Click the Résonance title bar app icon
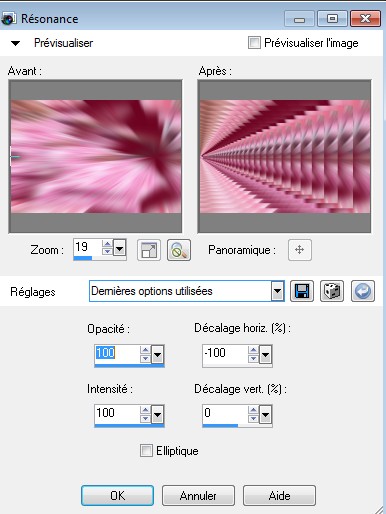Screen dimensions: 386x514 pyautogui.click(x=8, y=19)
